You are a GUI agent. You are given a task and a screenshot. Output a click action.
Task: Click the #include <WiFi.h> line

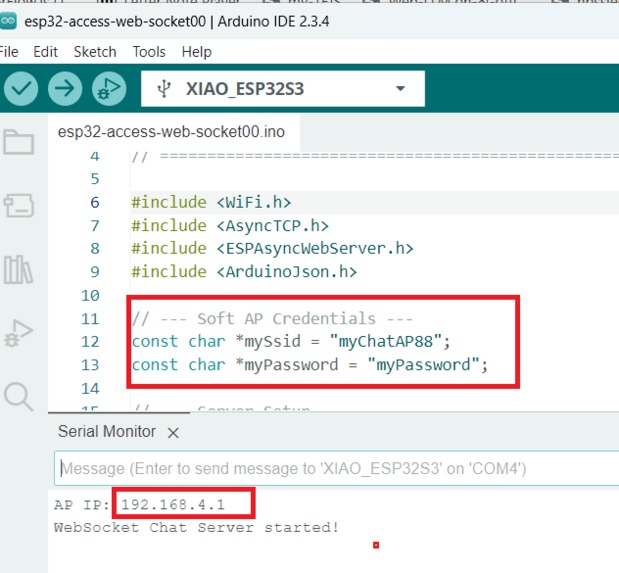point(211,203)
